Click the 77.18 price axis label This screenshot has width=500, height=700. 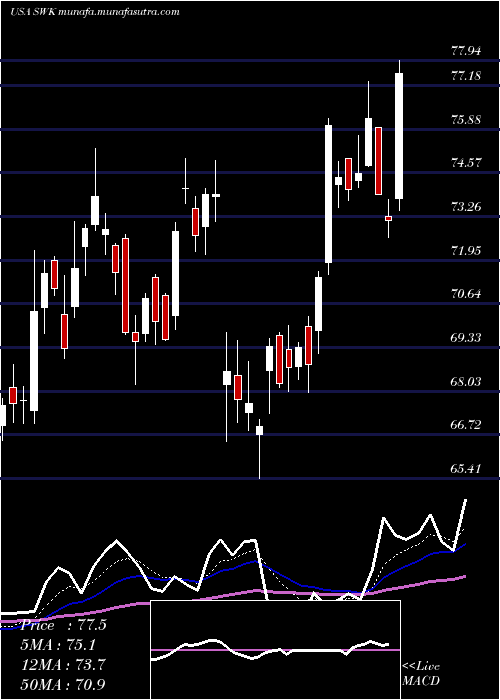[x=466, y=76]
